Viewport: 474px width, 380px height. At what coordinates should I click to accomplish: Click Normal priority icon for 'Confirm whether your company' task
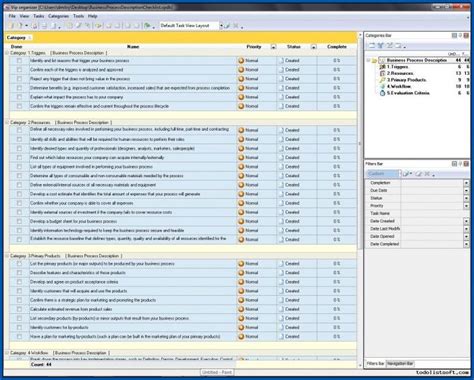coord(241,203)
